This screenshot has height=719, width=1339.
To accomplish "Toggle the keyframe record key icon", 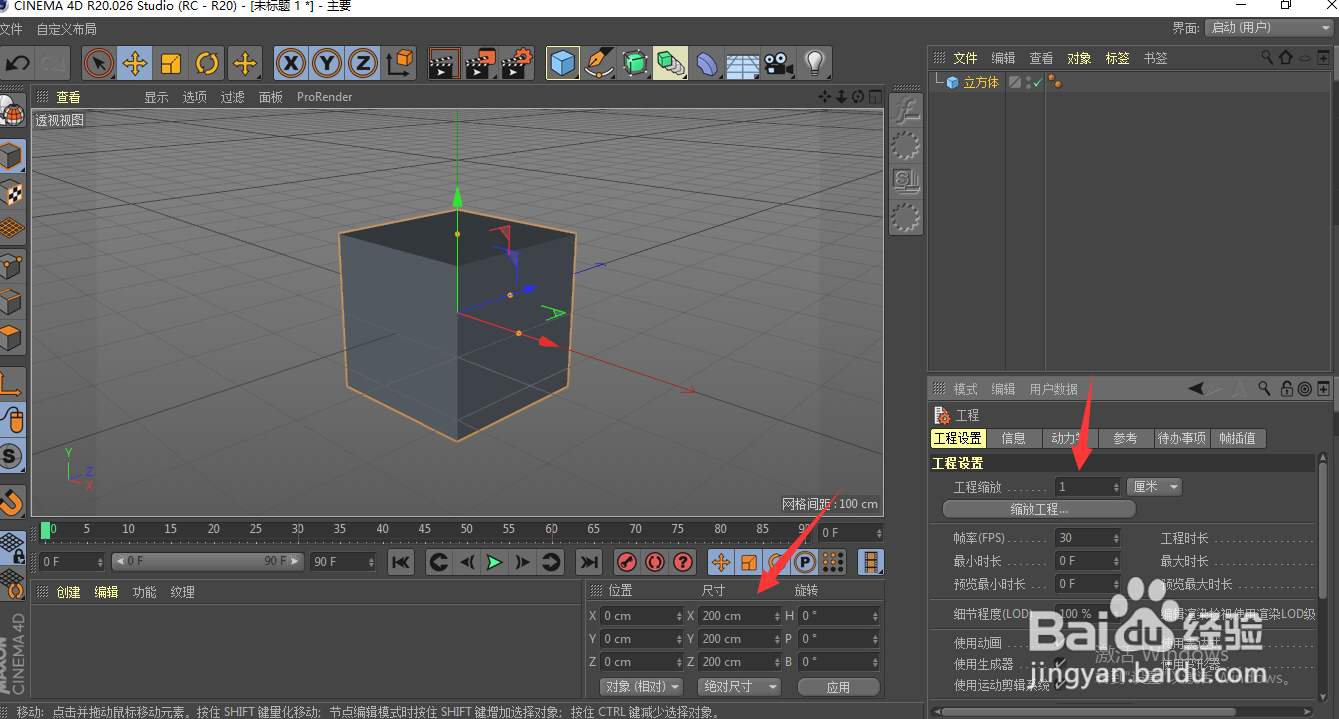I will pos(625,562).
